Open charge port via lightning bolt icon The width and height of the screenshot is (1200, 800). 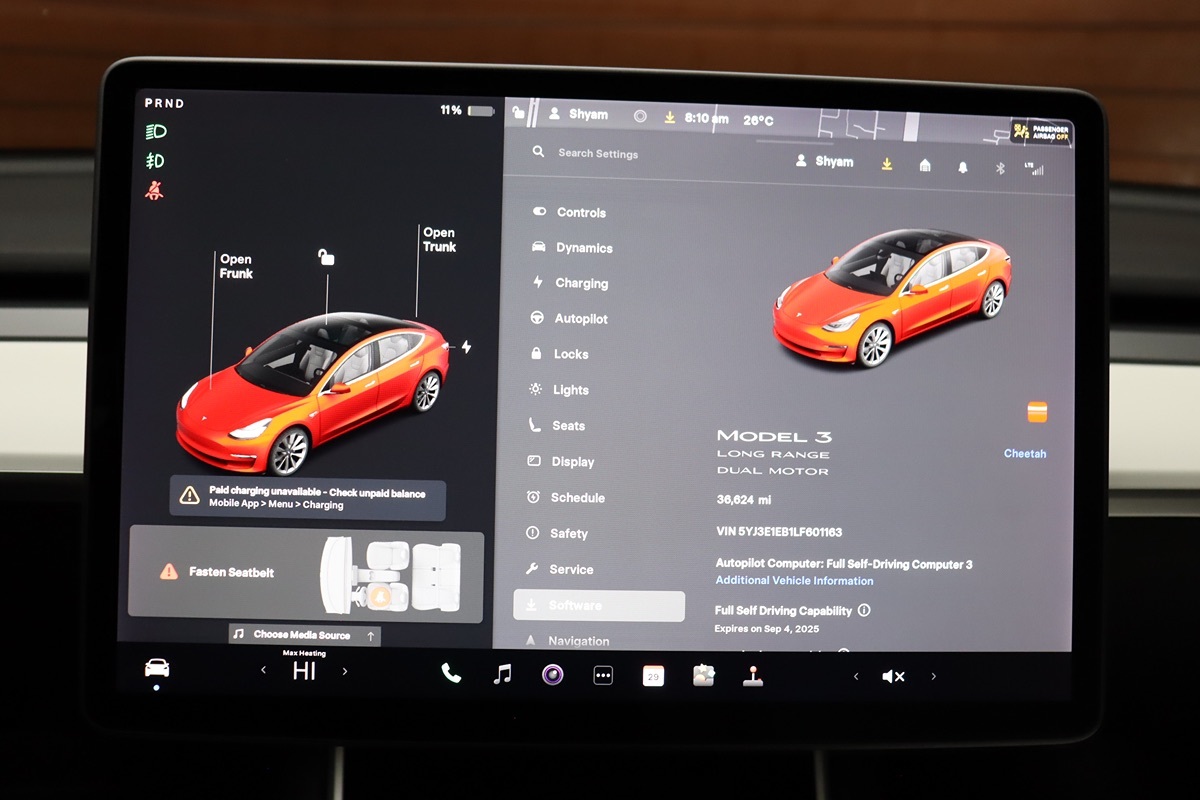(x=466, y=347)
